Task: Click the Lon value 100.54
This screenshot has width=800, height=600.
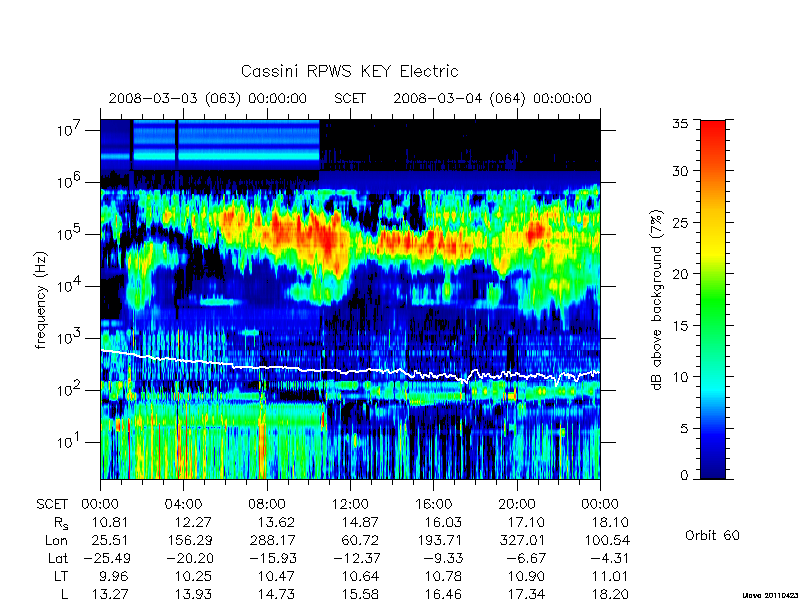Action: click(607, 540)
